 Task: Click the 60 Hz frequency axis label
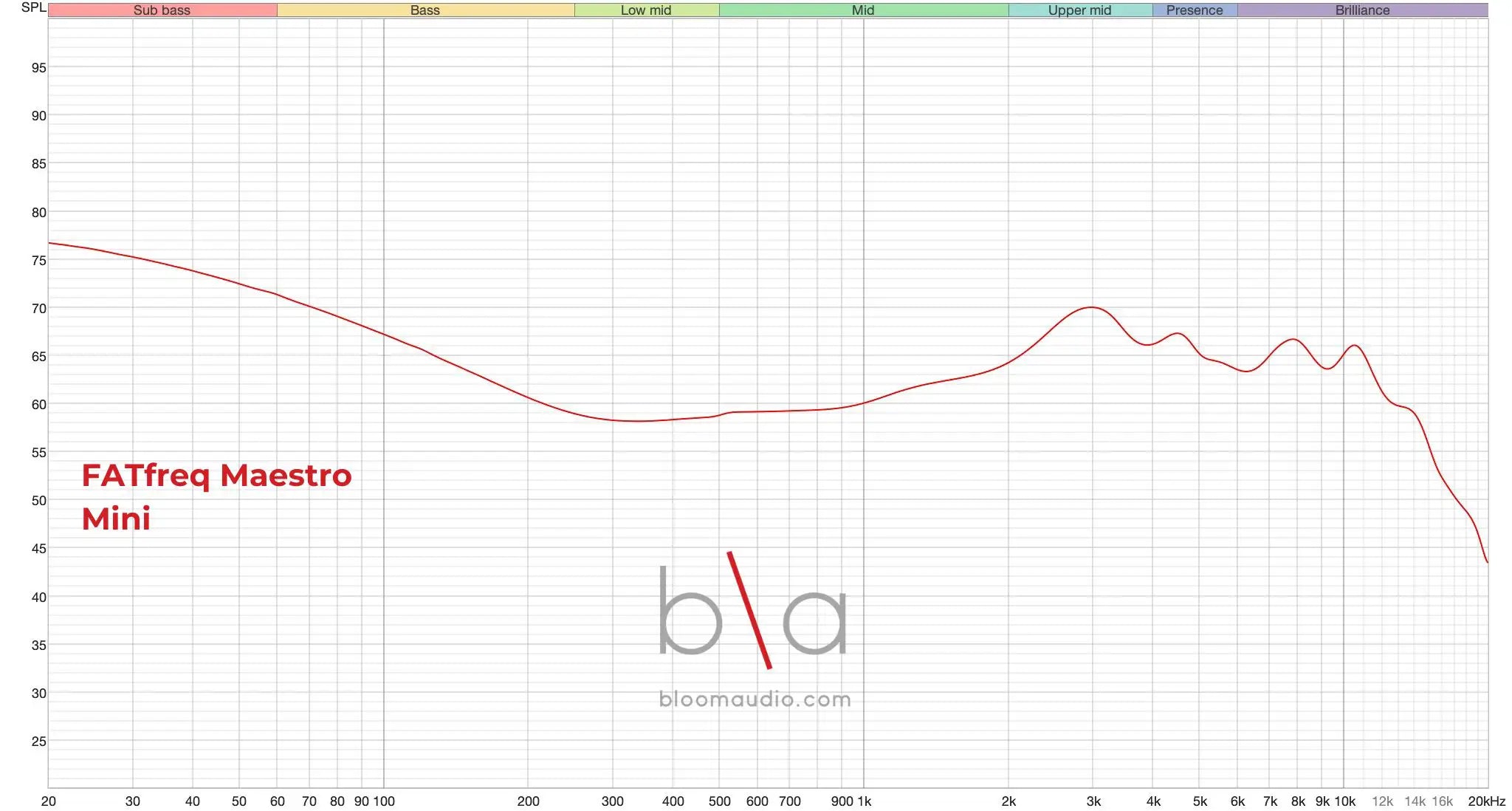278,801
